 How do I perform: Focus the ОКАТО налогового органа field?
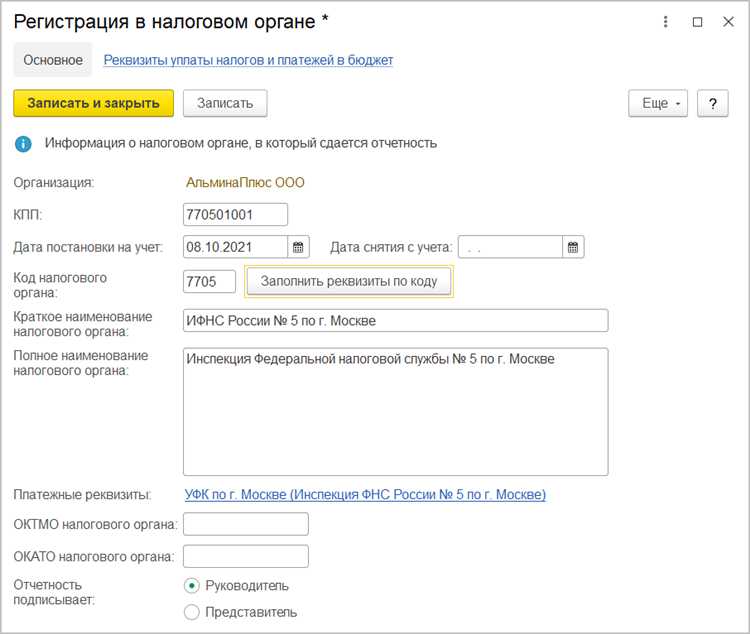tap(246, 556)
